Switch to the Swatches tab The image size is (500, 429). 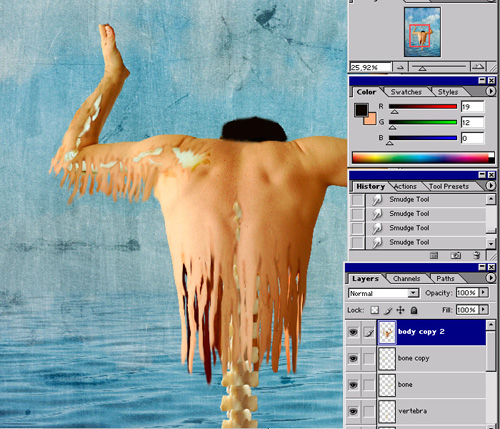[x=406, y=92]
